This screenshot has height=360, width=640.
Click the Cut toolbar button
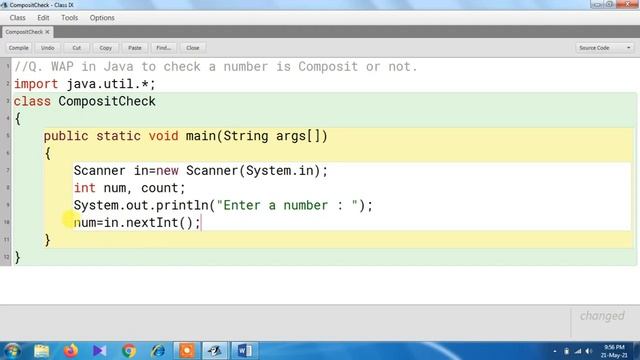pos(76,48)
